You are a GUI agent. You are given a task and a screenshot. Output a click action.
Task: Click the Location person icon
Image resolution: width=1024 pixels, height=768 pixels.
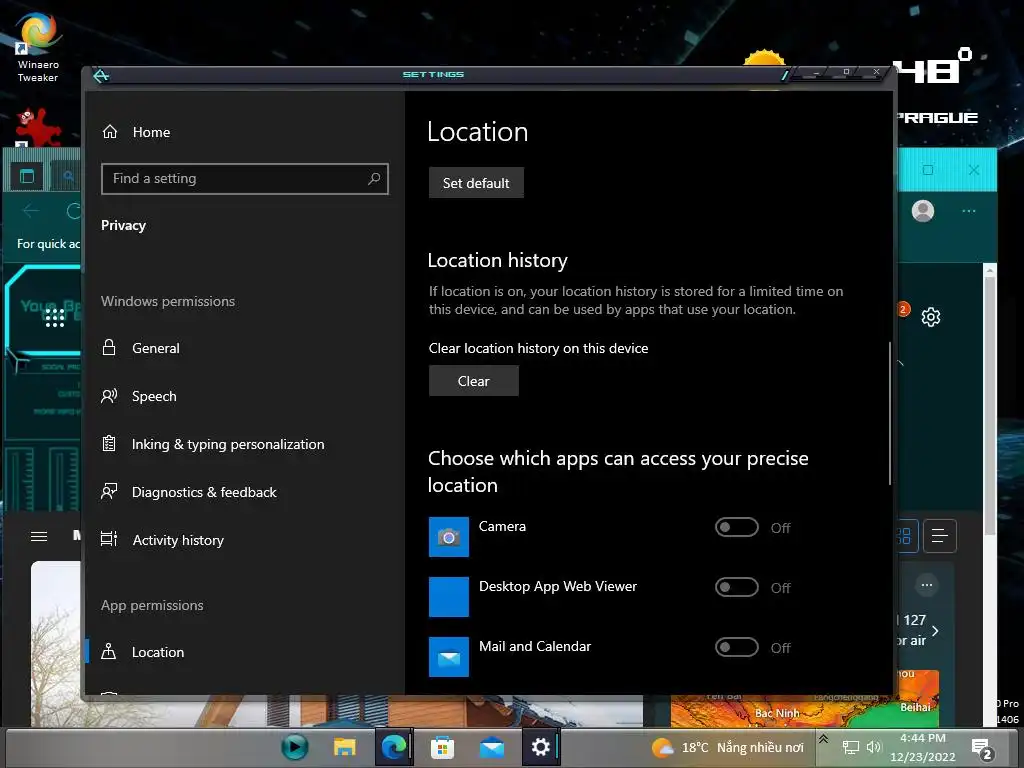[x=109, y=651]
